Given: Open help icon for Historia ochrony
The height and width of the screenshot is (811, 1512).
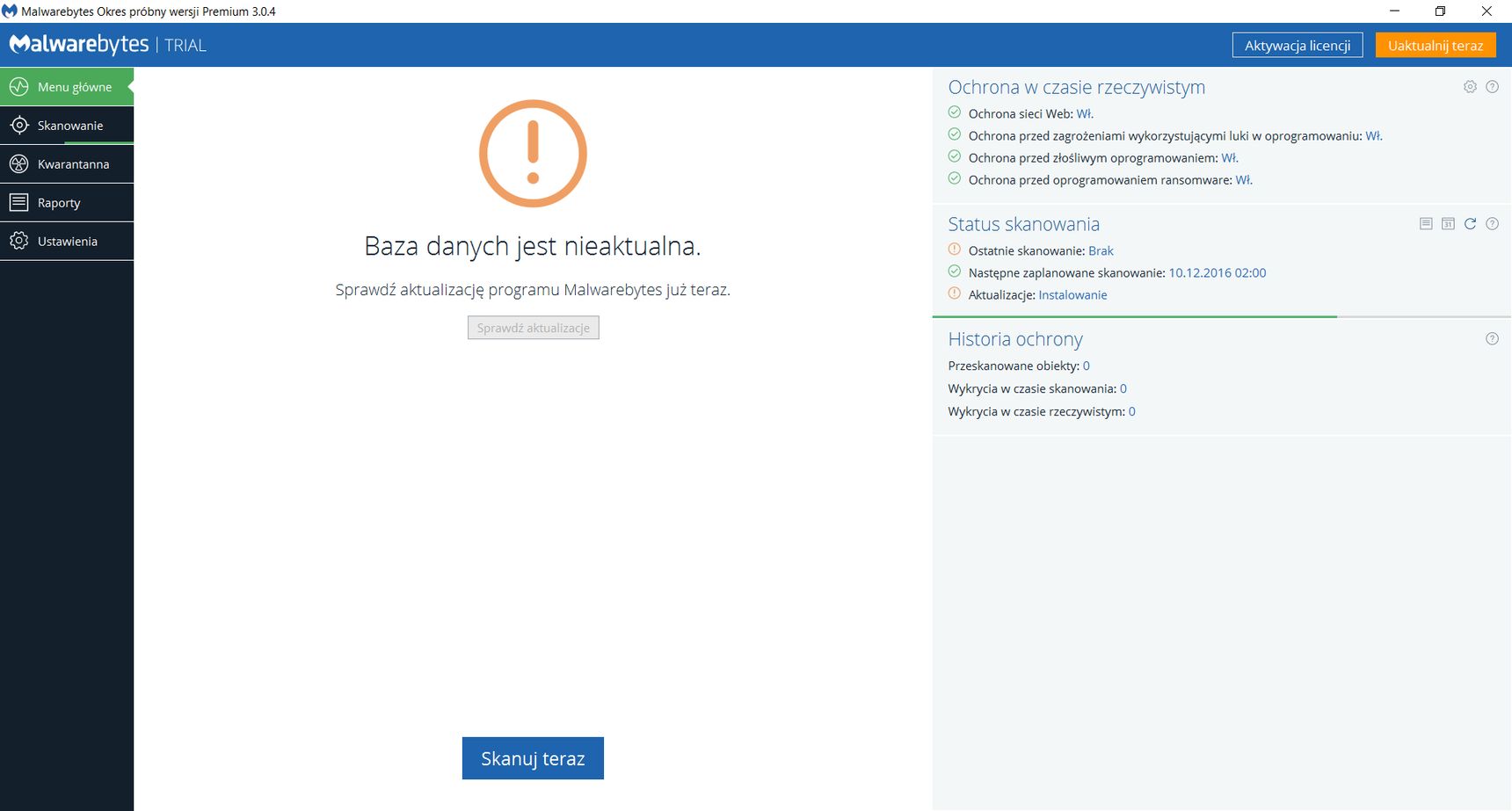Looking at the screenshot, I should point(1492,339).
